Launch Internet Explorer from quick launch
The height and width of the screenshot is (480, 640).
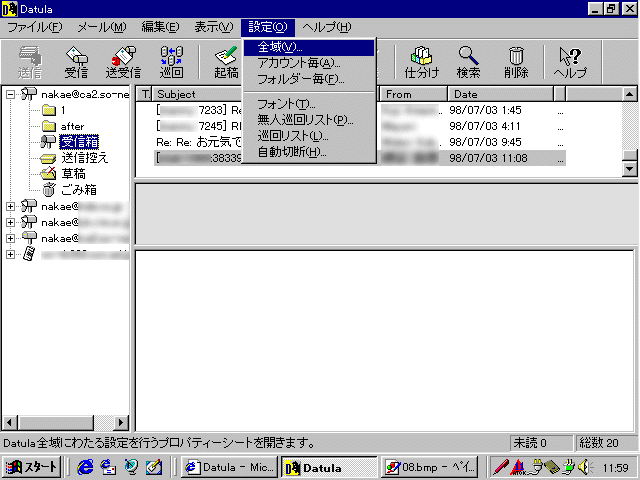pos(85,467)
